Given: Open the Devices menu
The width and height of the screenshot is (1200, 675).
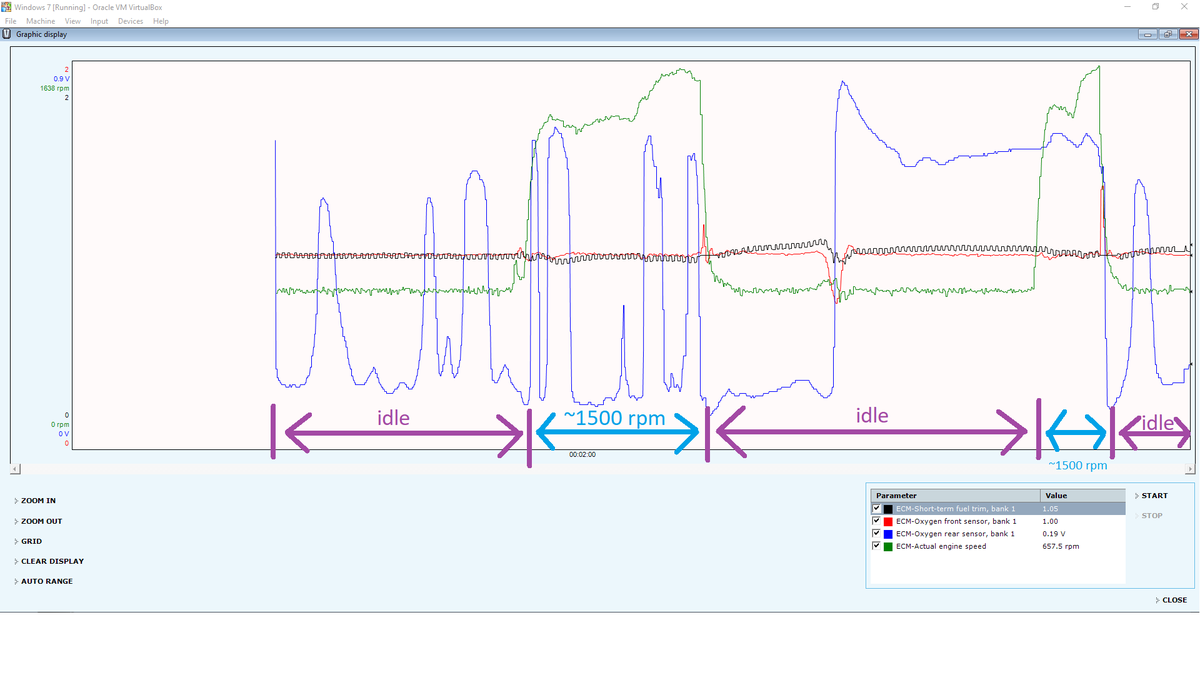Looking at the screenshot, I should coord(130,21).
